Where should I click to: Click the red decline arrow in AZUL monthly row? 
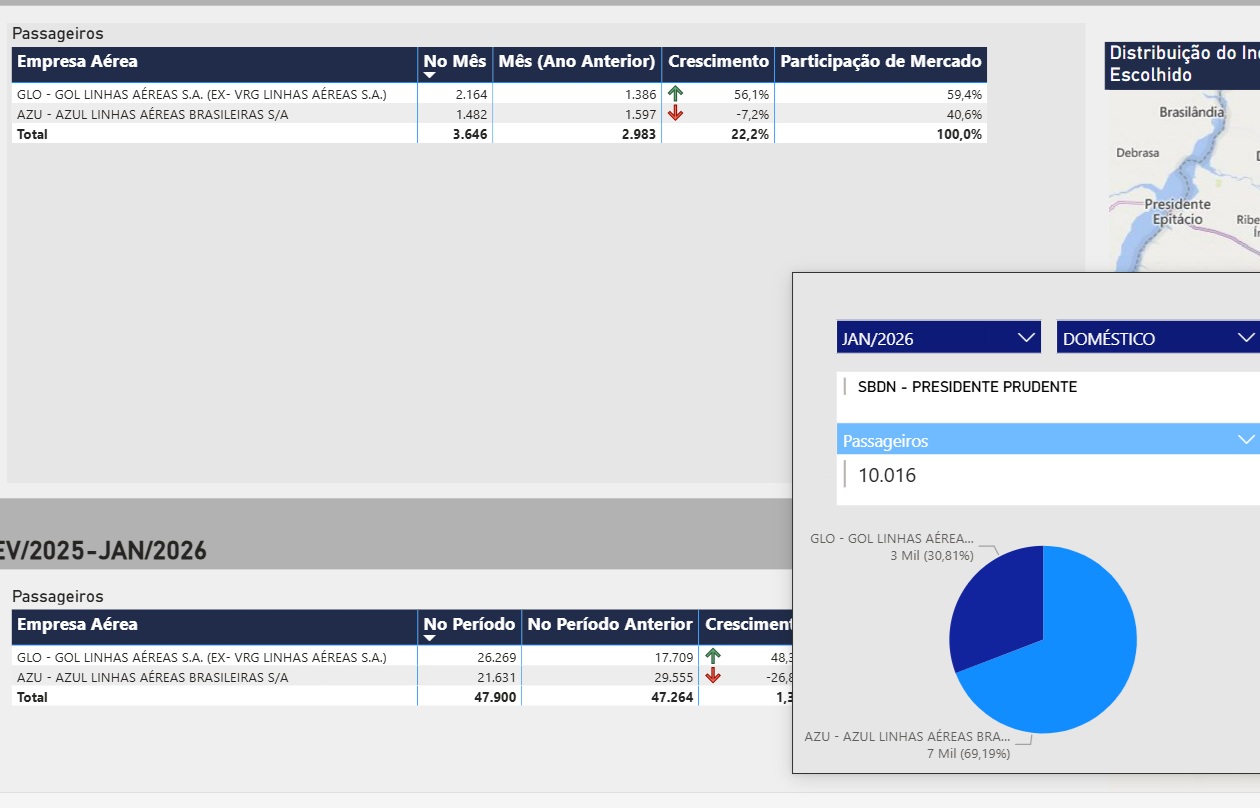pos(676,114)
